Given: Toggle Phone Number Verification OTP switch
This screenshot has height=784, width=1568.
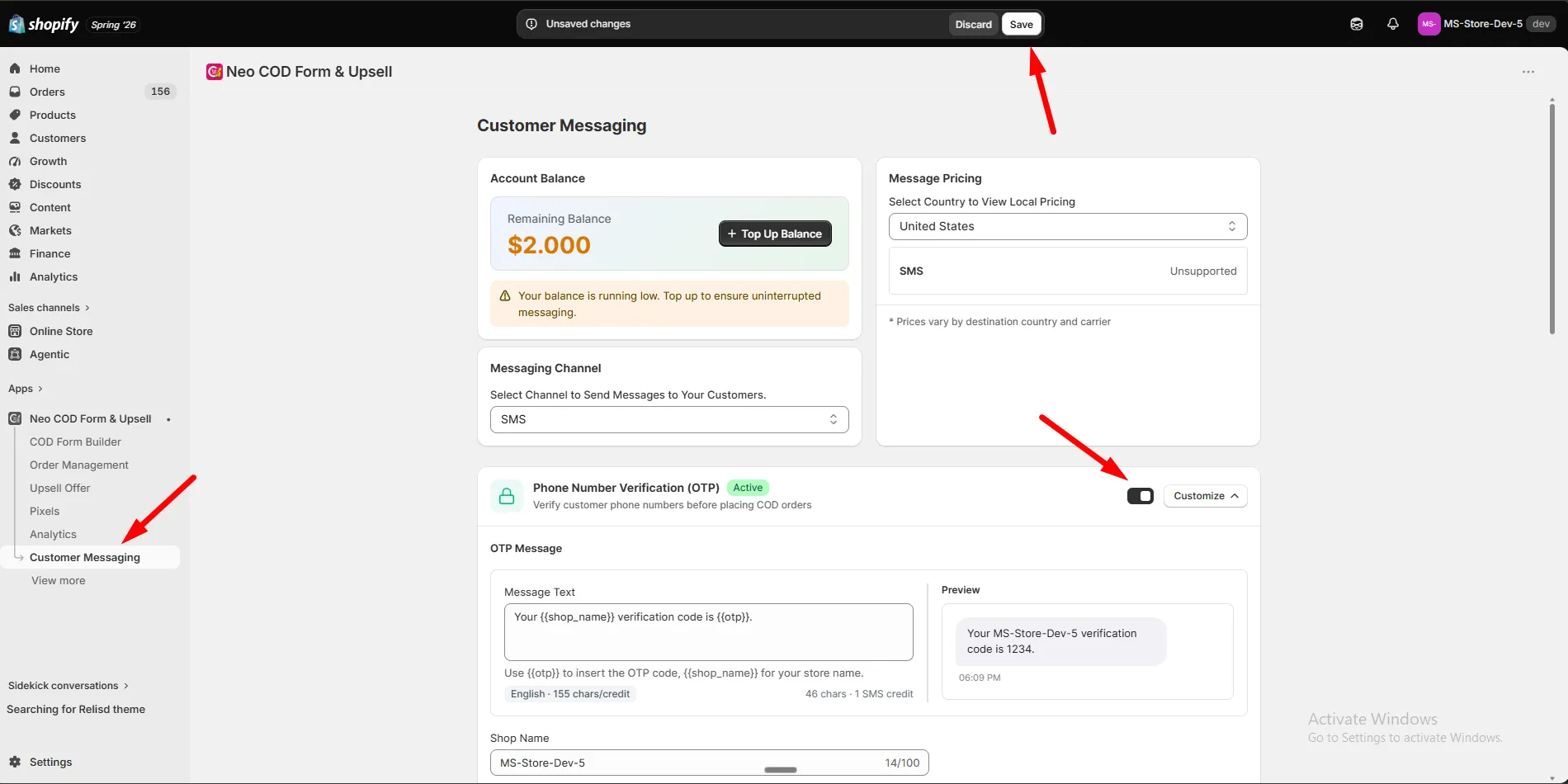Looking at the screenshot, I should [1141, 496].
